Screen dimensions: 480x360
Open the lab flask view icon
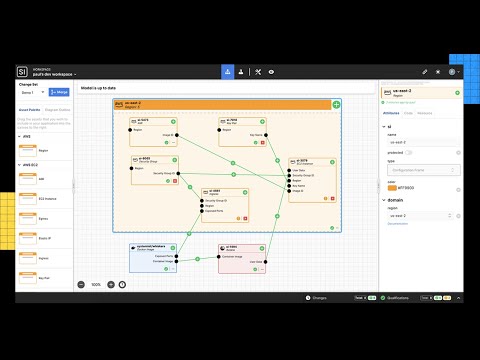(241, 72)
